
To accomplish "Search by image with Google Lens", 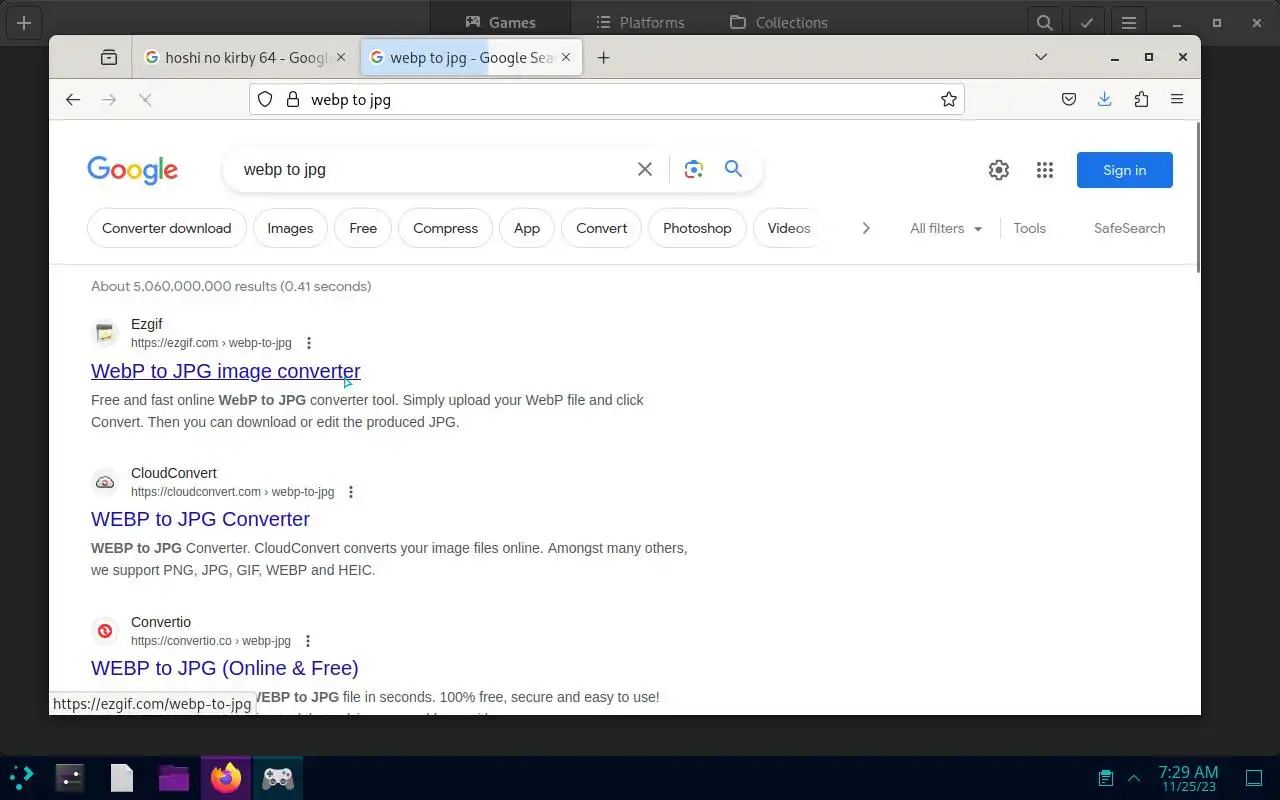I will click(694, 169).
